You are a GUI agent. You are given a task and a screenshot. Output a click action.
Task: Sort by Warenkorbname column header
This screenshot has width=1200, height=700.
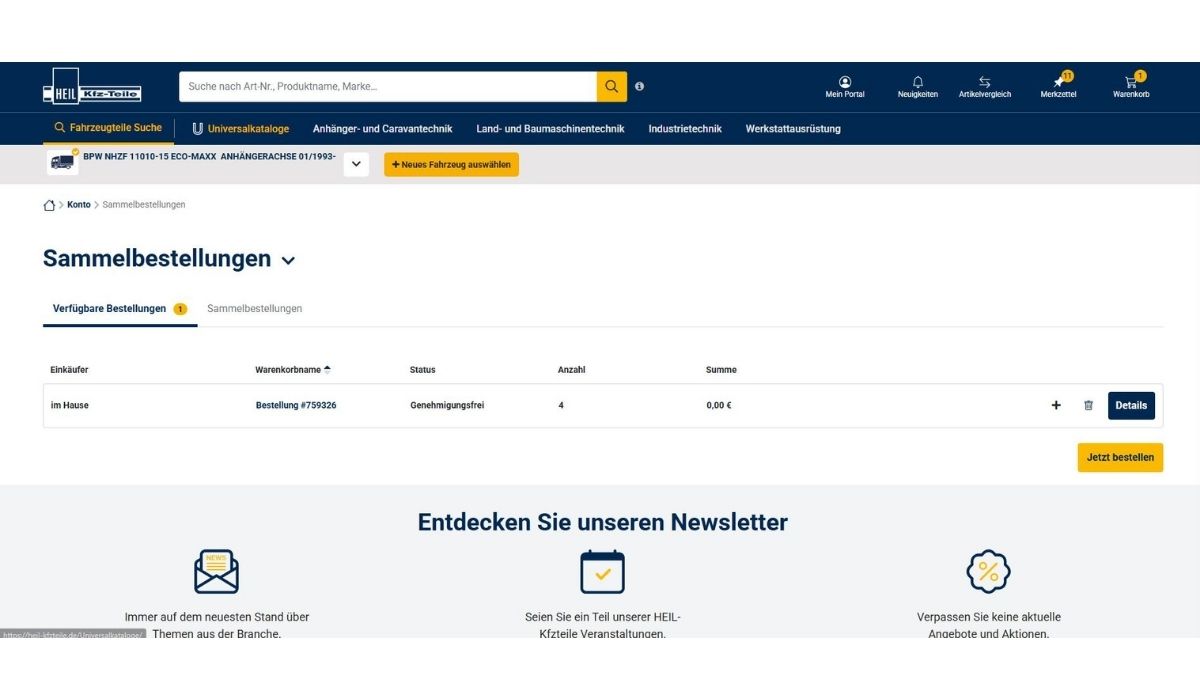288,370
